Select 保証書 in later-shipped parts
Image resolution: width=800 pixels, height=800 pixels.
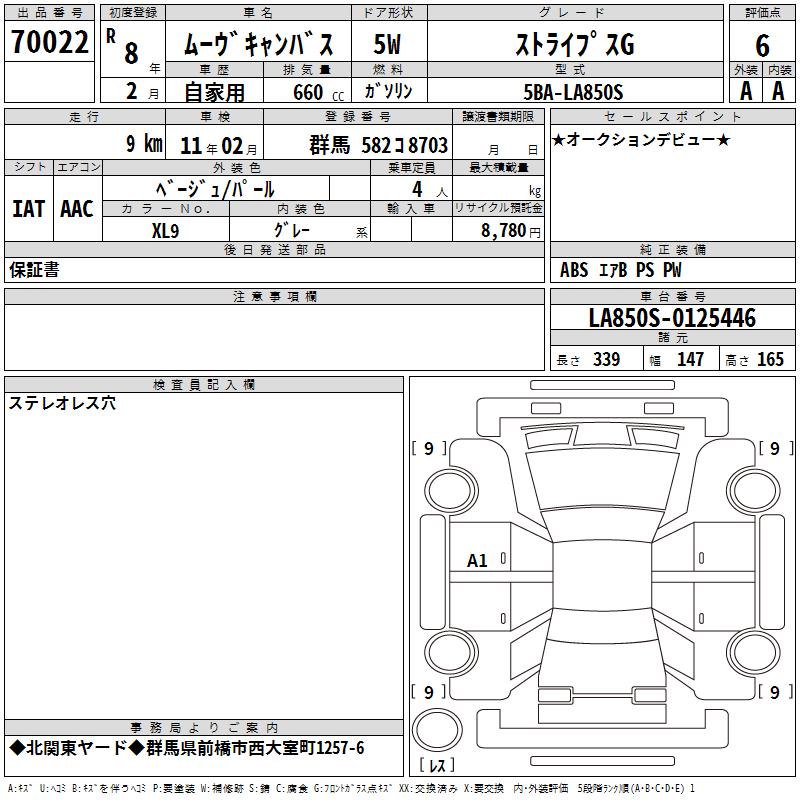pos(34,270)
